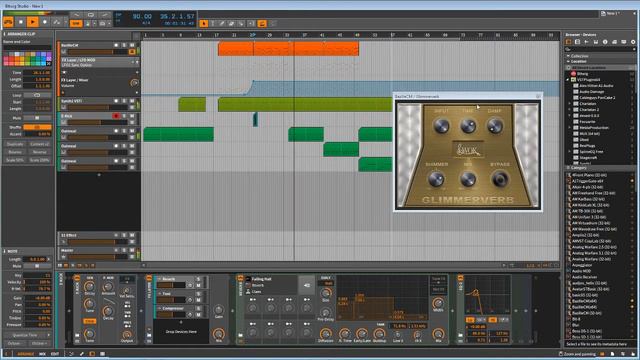Select the pen tool in the toolbar

(222, 24)
